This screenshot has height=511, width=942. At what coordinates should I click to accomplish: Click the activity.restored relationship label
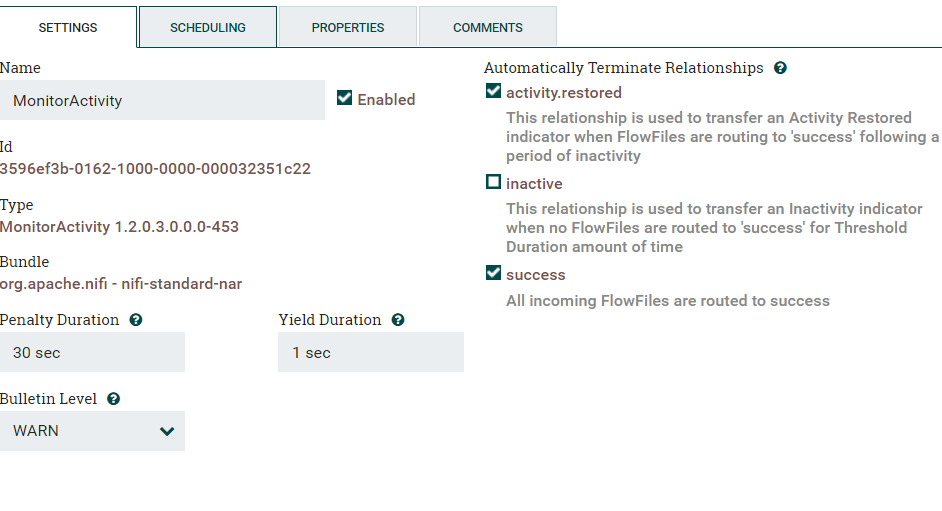point(564,93)
